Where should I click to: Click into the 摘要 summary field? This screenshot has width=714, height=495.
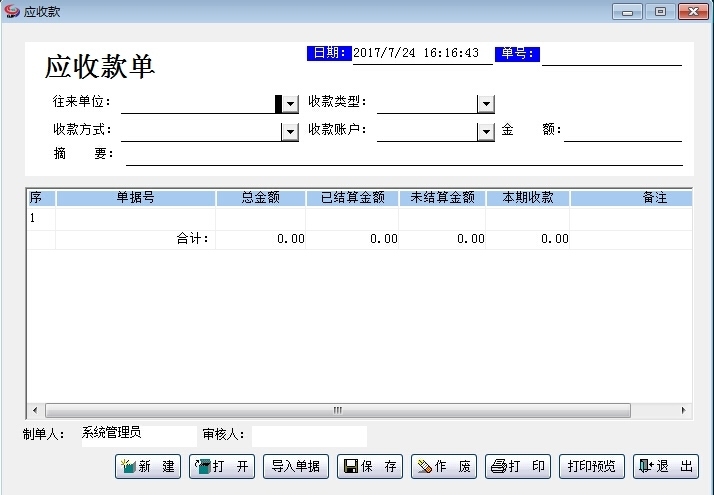click(x=404, y=155)
